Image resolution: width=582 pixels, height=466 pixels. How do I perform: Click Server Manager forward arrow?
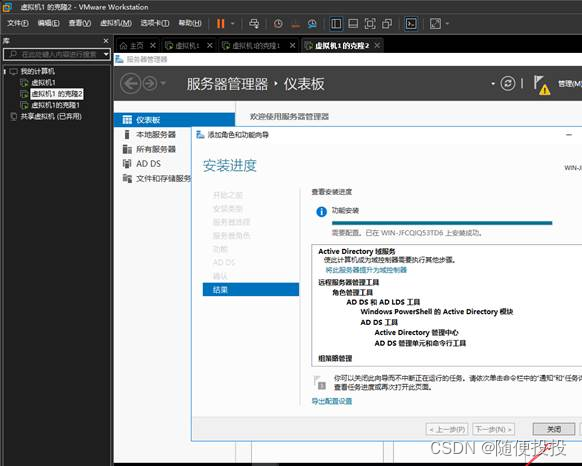(150, 84)
